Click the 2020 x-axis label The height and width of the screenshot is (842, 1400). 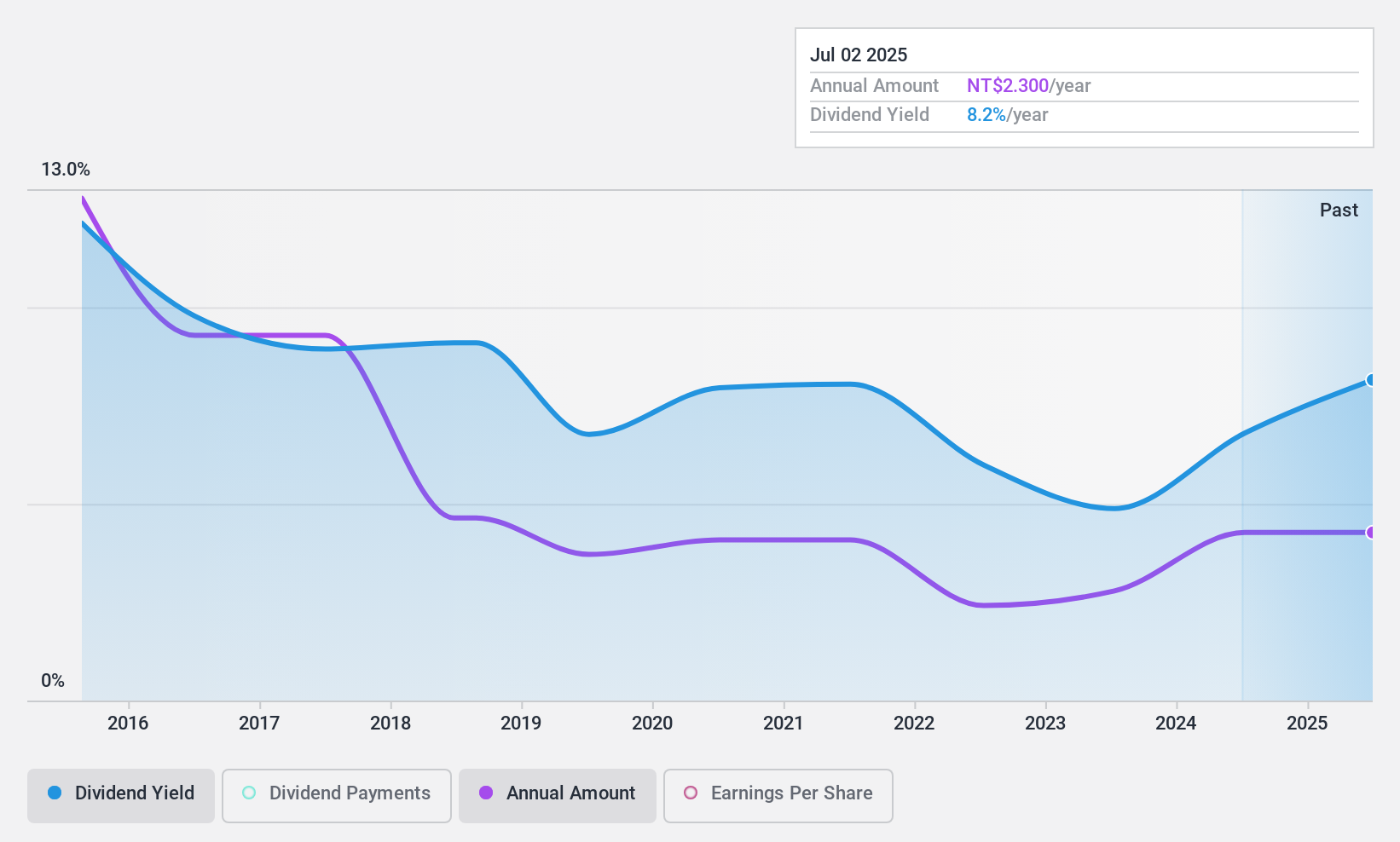652,724
